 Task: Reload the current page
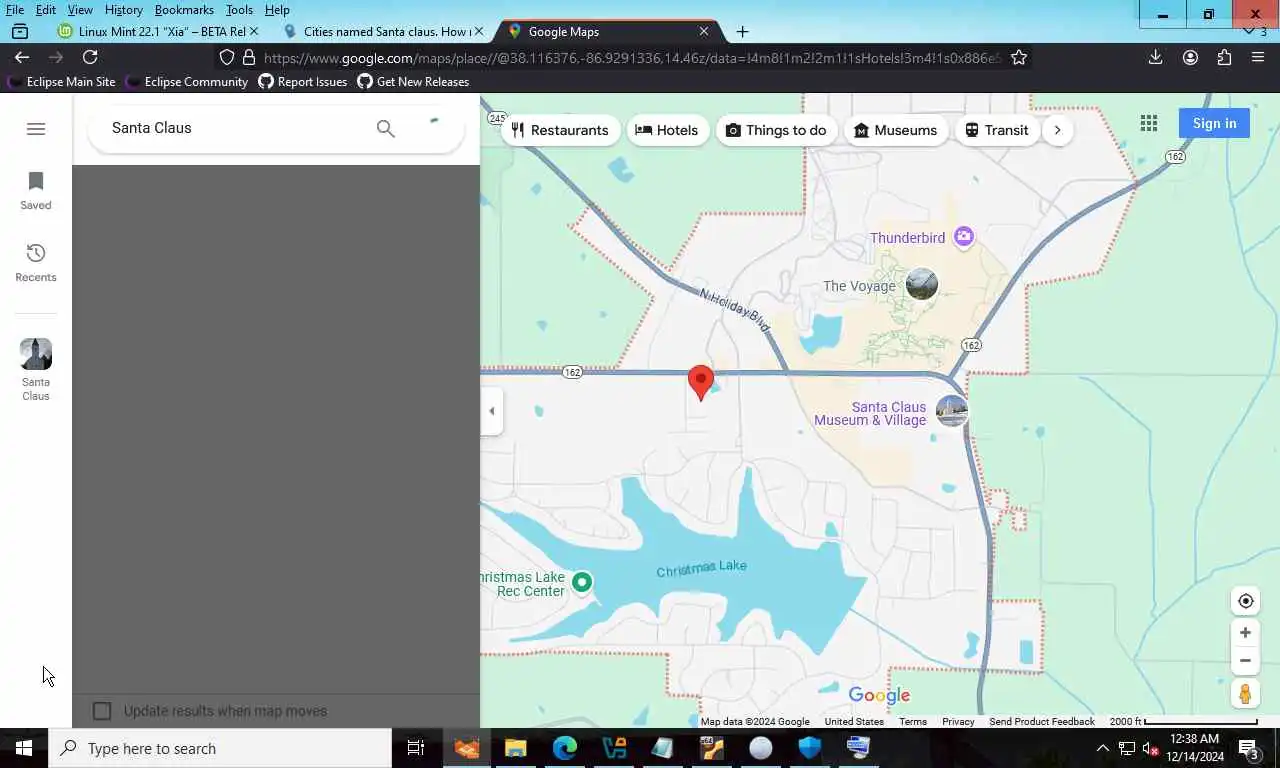90,57
